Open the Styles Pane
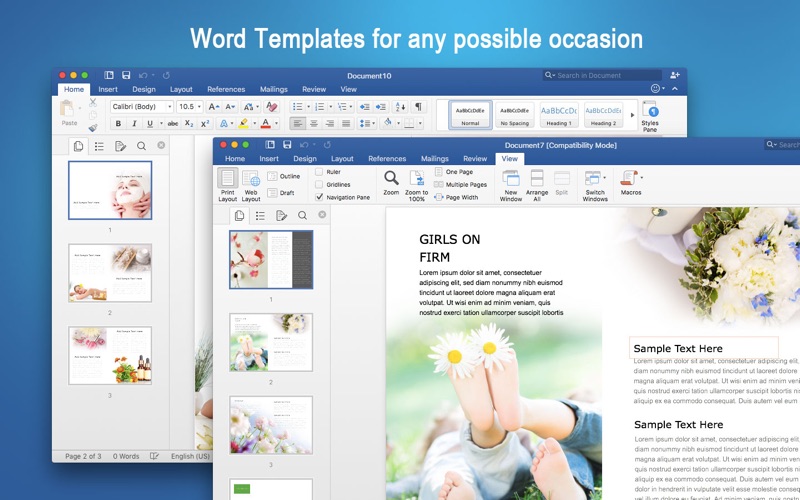Image resolution: width=800 pixels, height=500 pixels. 650,116
